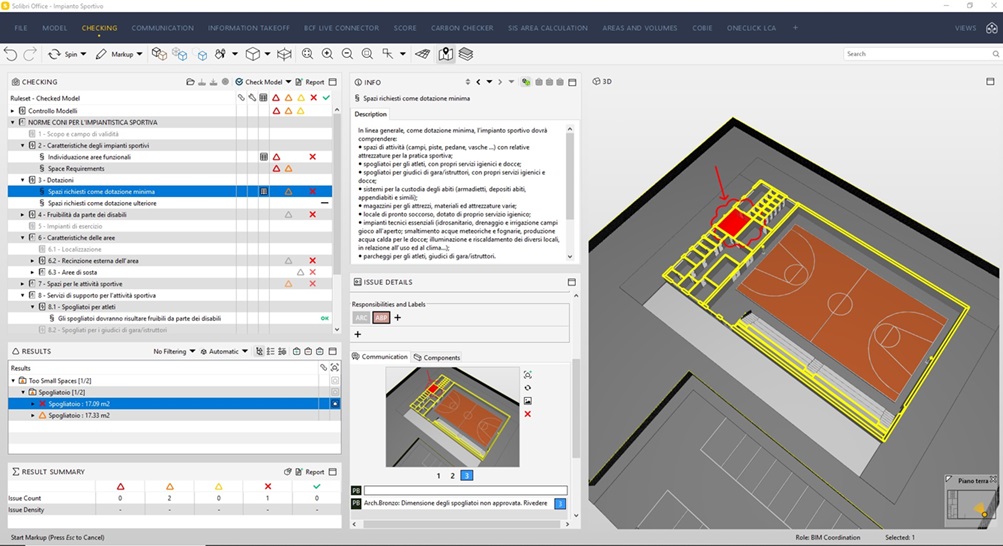
Task: Toggle marker for Spogliatoio 17.09 m2
Action: click(335, 404)
